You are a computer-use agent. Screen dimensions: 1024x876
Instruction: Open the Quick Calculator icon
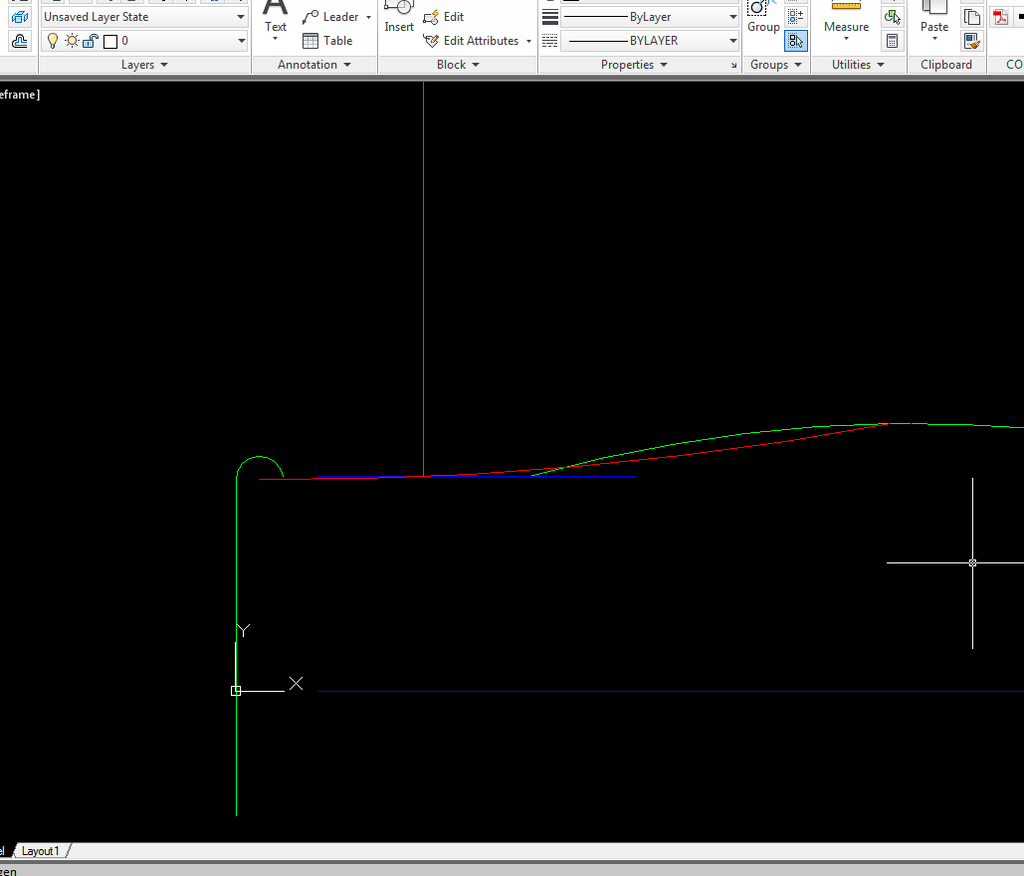click(892, 41)
